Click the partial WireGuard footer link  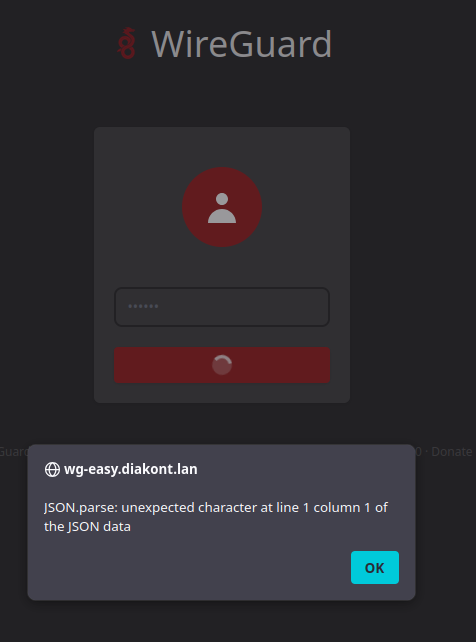click(14, 451)
